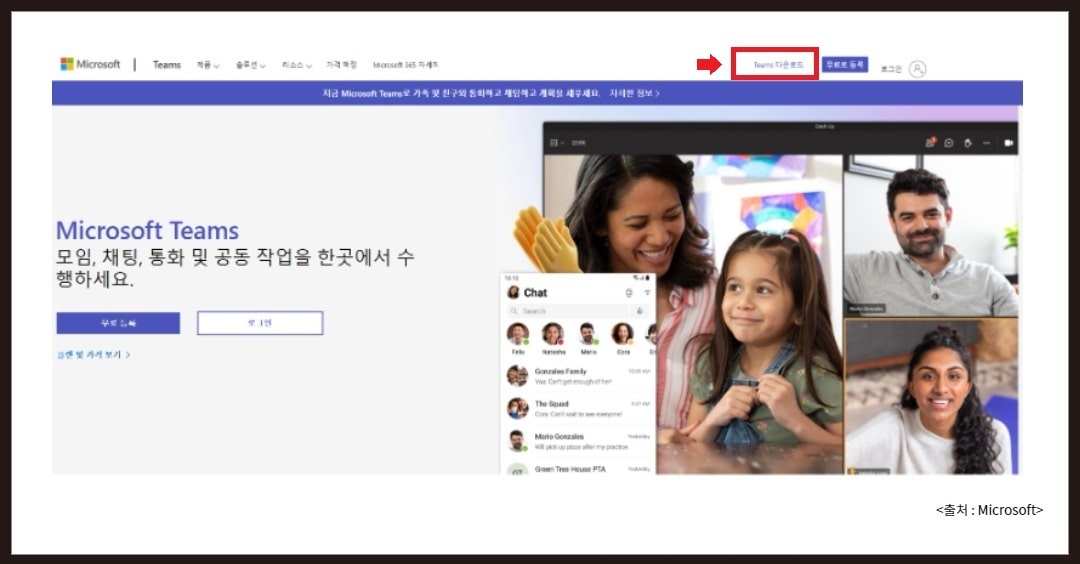The width and height of the screenshot is (1080, 564).
Task: Toggle the camera icon in meeting toolbar
Action: (x=1008, y=143)
